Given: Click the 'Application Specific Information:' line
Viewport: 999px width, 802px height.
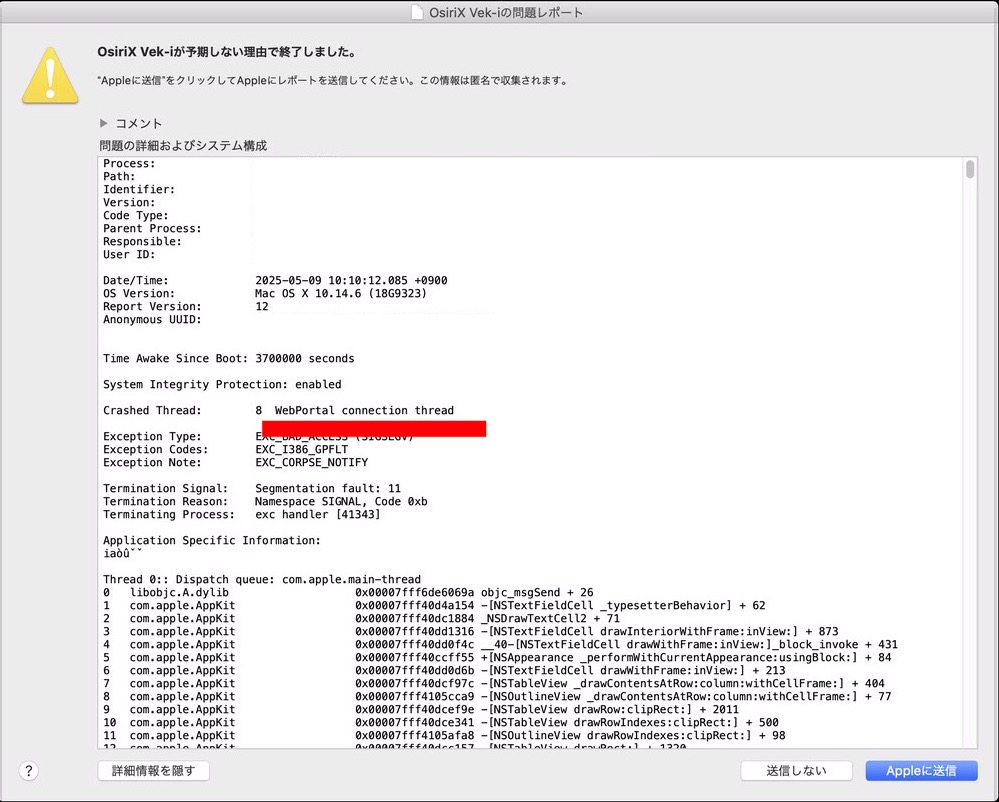Looking at the screenshot, I should 212,541.
